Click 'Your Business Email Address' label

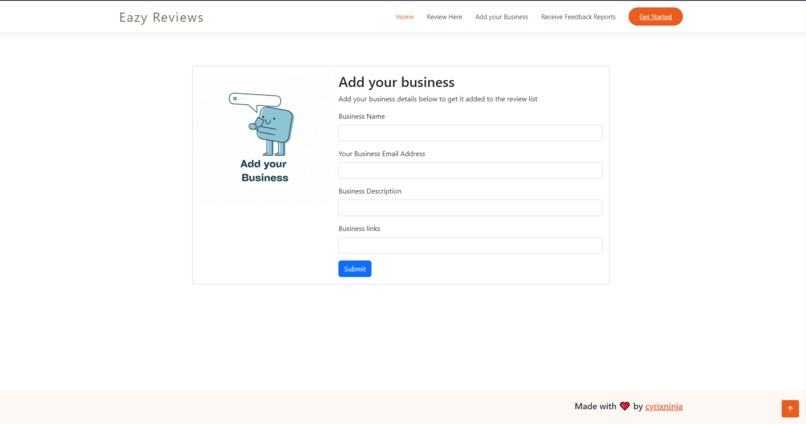[x=381, y=154]
